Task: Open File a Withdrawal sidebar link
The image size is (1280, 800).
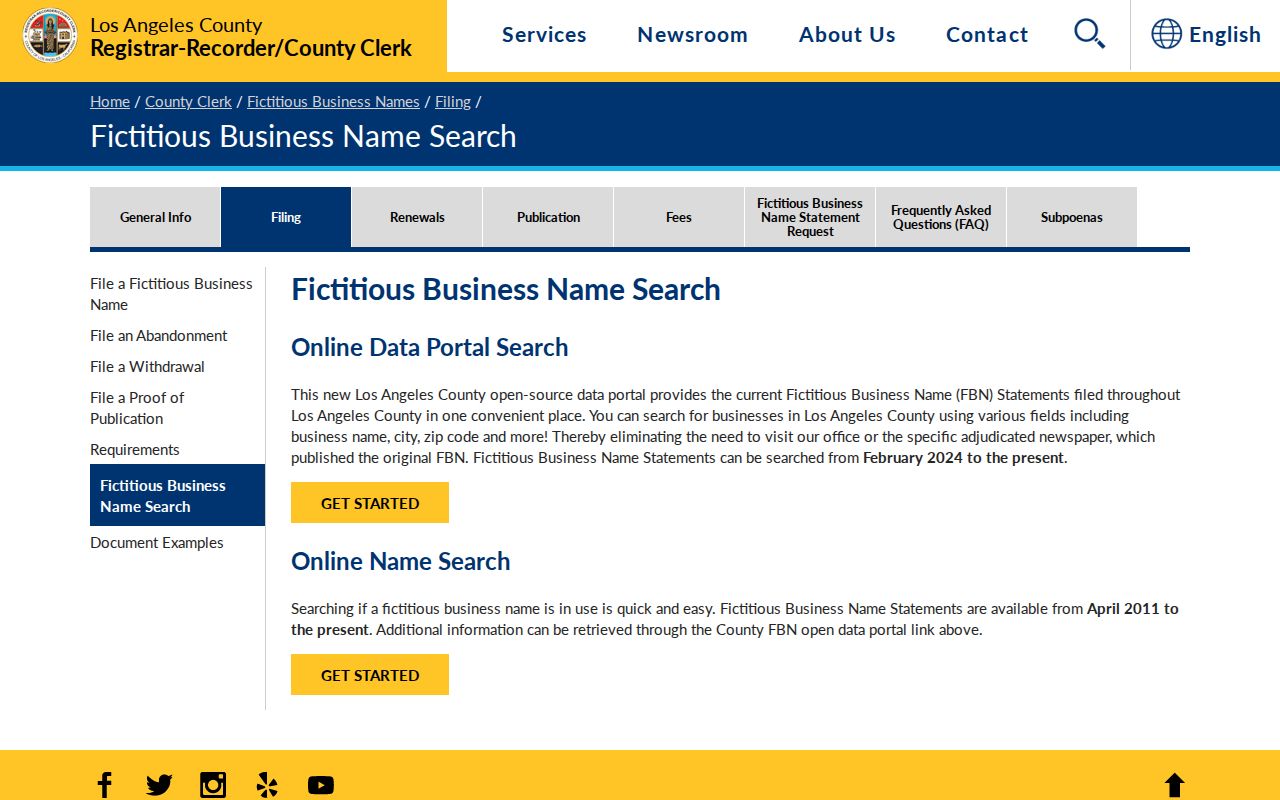Action: [147, 367]
